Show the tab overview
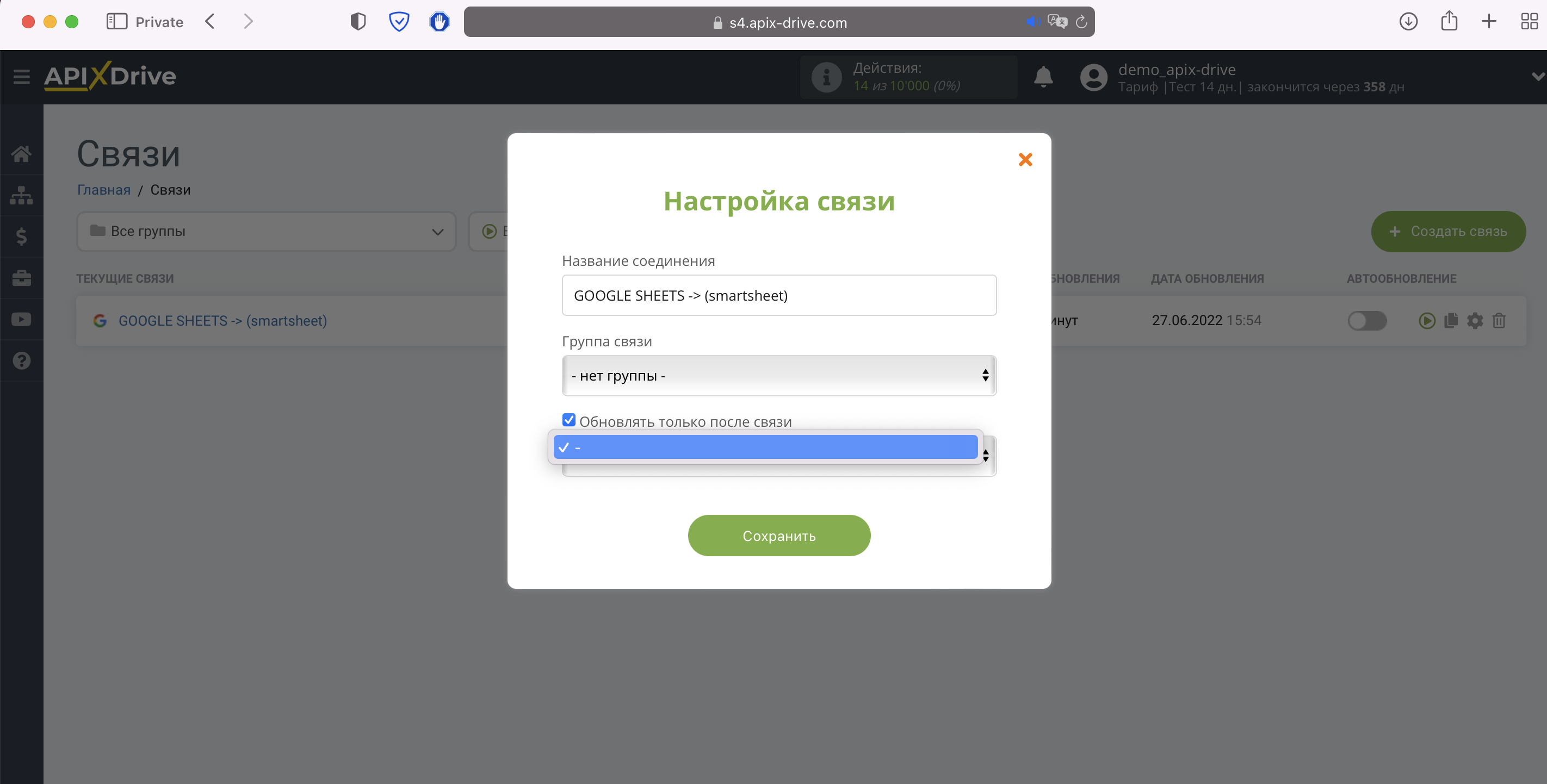Screen dimensions: 1547x784 point(1529,22)
